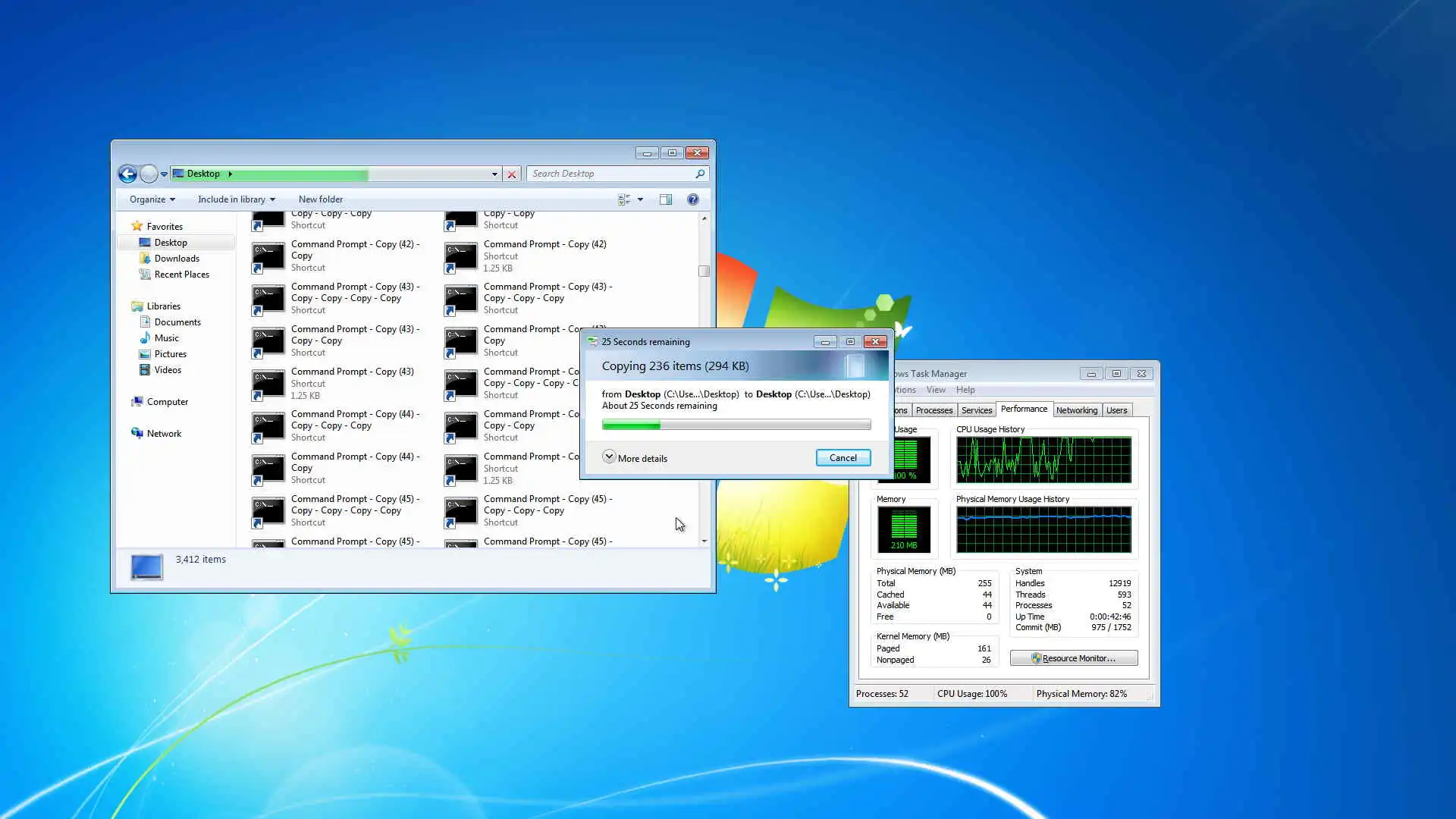Click the change view icon
Image resolution: width=1456 pixels, height=819 pixels.
point(624,199)
